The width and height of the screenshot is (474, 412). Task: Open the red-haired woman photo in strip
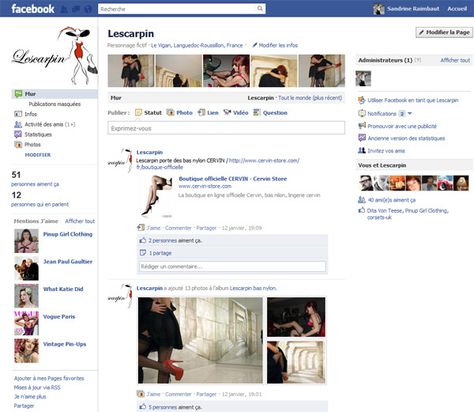pos(226,71)
